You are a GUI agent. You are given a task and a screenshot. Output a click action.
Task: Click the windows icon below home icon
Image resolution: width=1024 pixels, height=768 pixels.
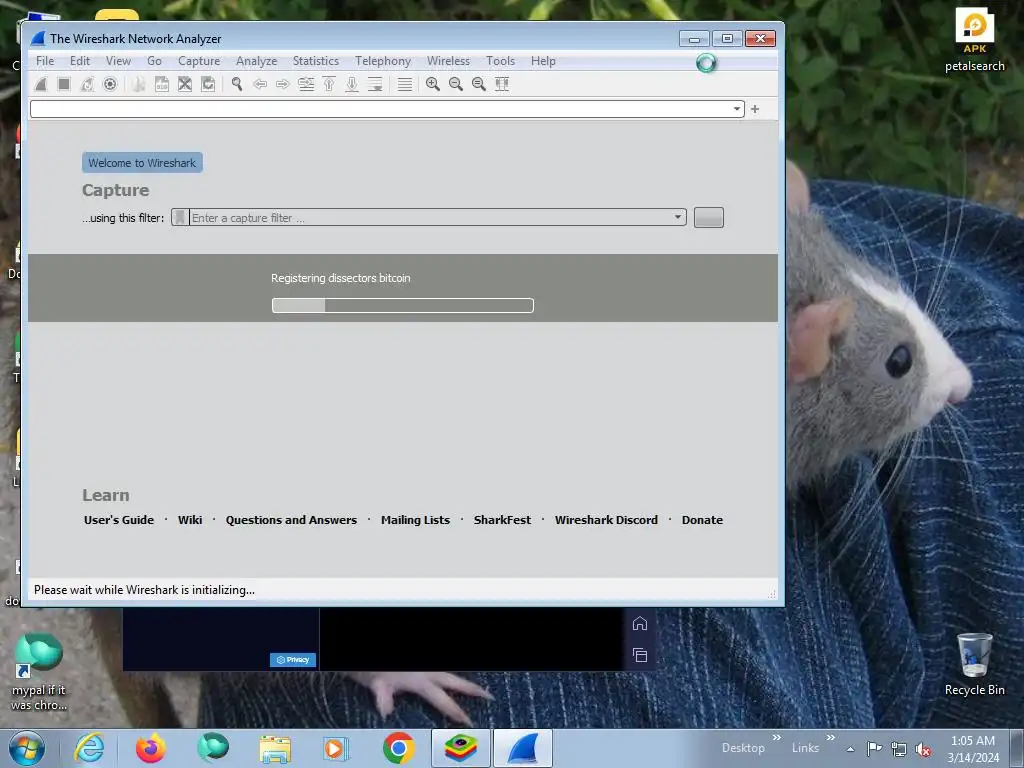(640, 655)
